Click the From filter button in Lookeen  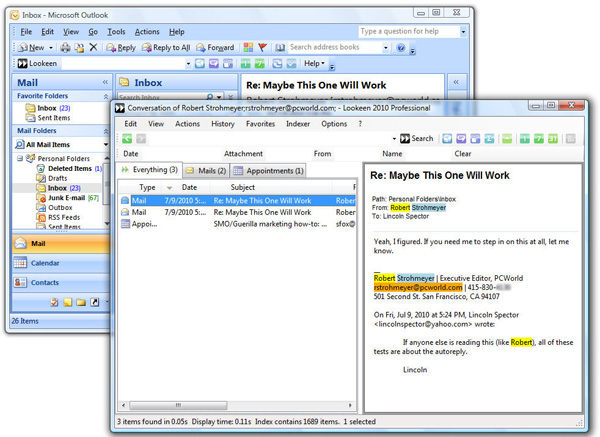[323, 154]
